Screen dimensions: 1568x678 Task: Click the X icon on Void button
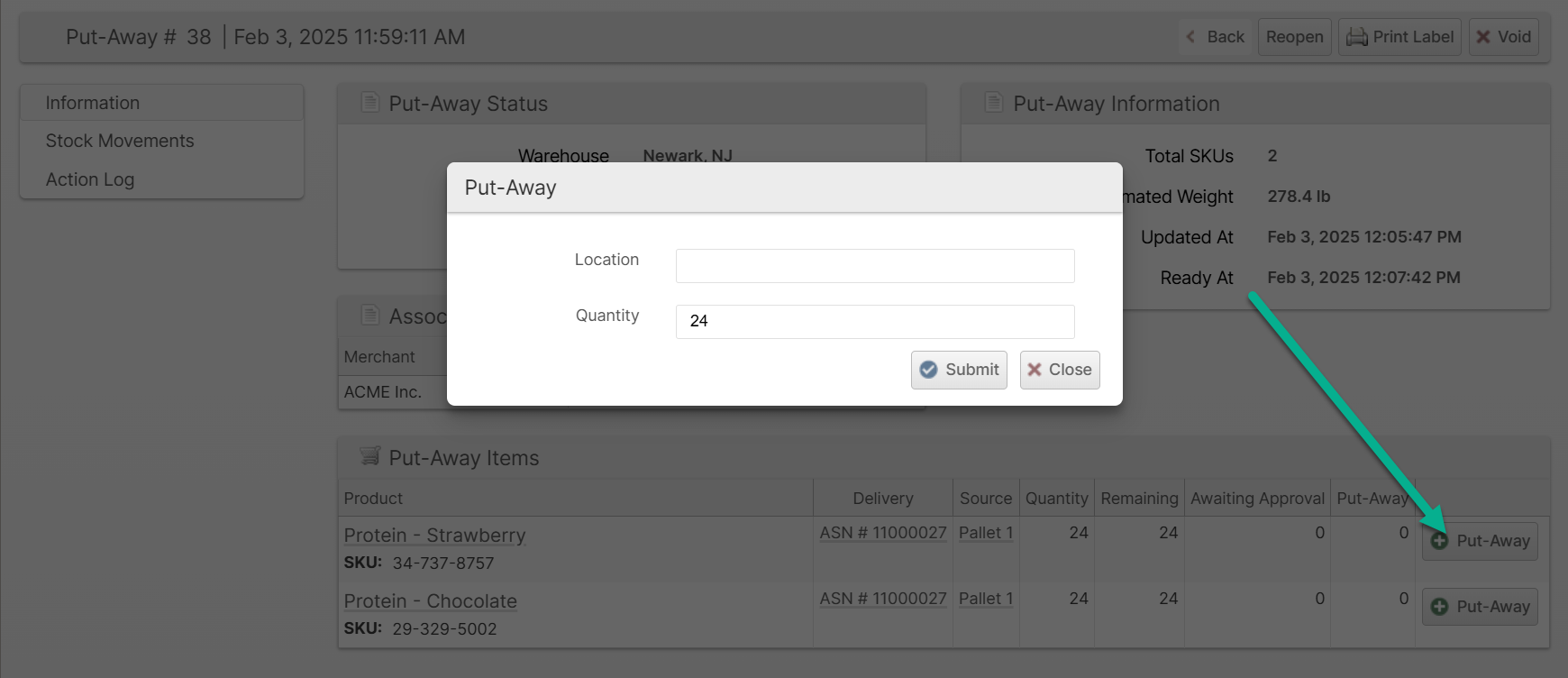coord(1483,37)
